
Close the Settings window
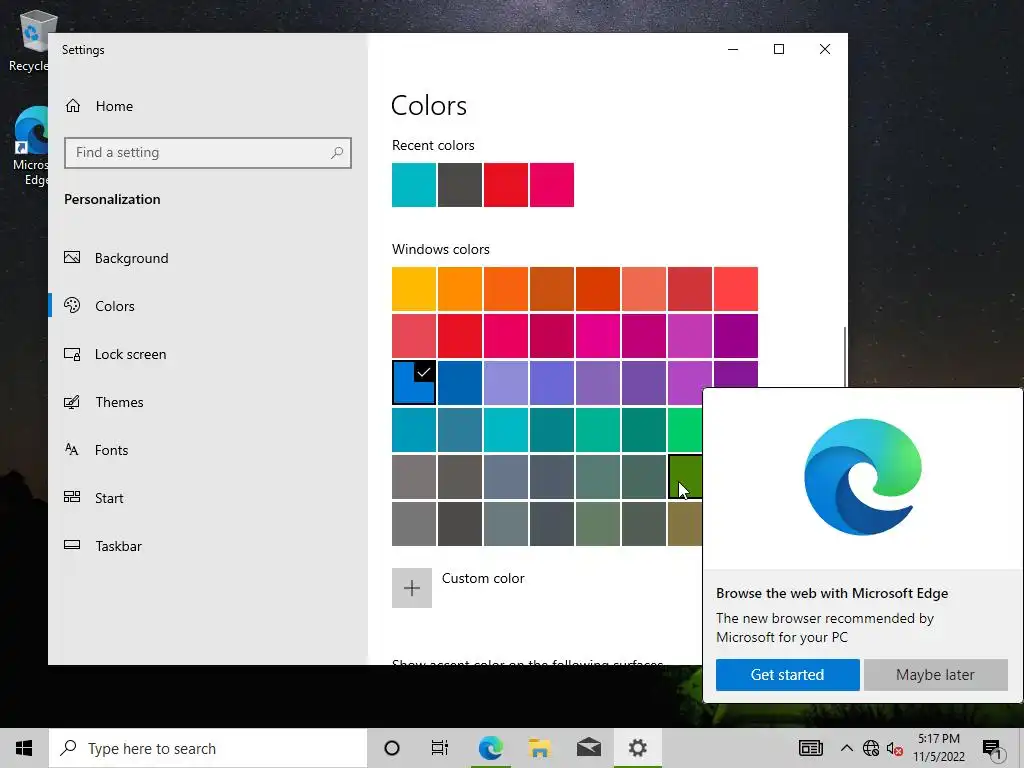[x=825, y=49]
